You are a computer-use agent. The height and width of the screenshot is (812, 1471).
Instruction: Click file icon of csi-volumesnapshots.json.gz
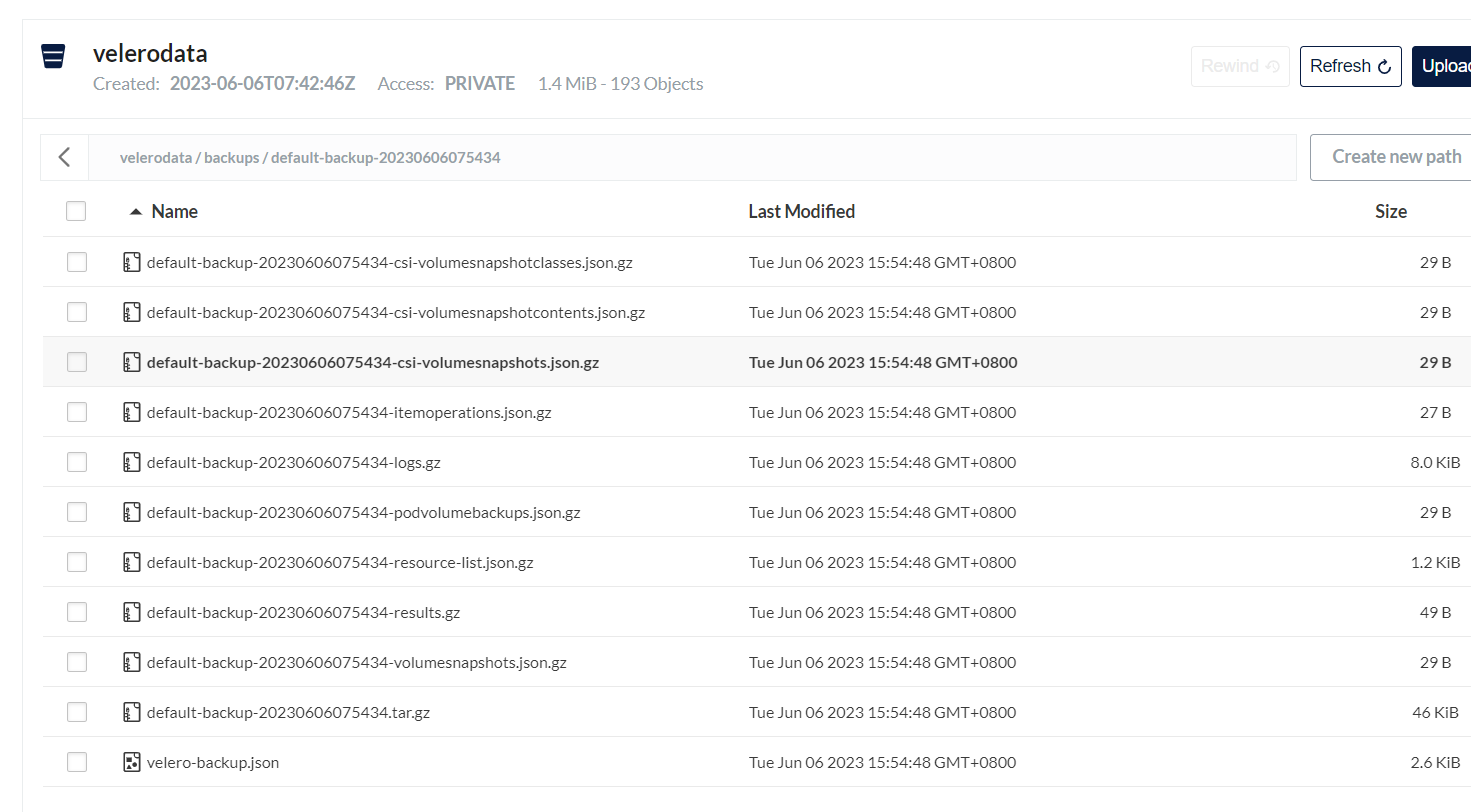coord(131,363)
